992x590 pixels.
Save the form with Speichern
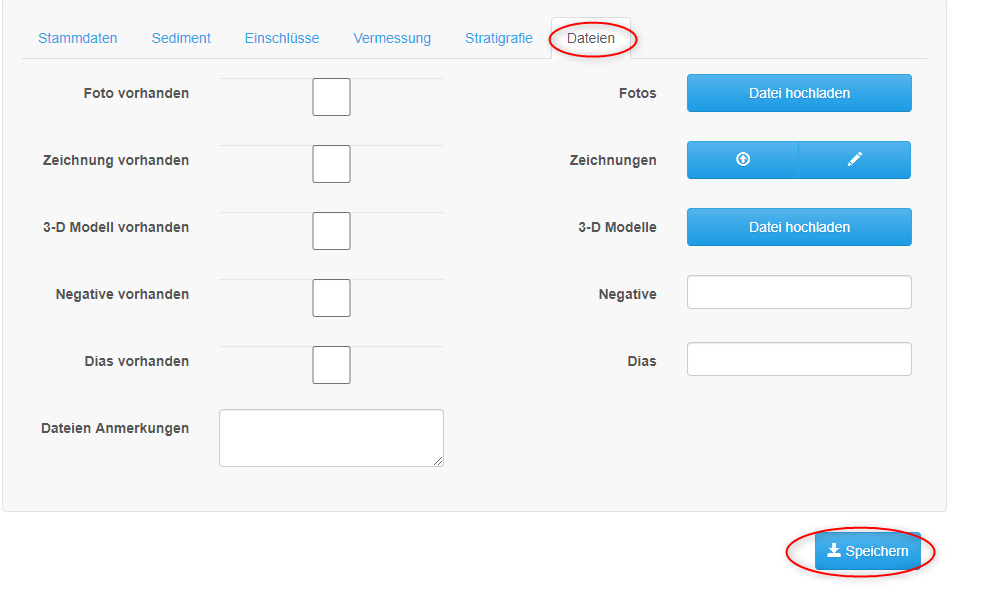(867, 551)
